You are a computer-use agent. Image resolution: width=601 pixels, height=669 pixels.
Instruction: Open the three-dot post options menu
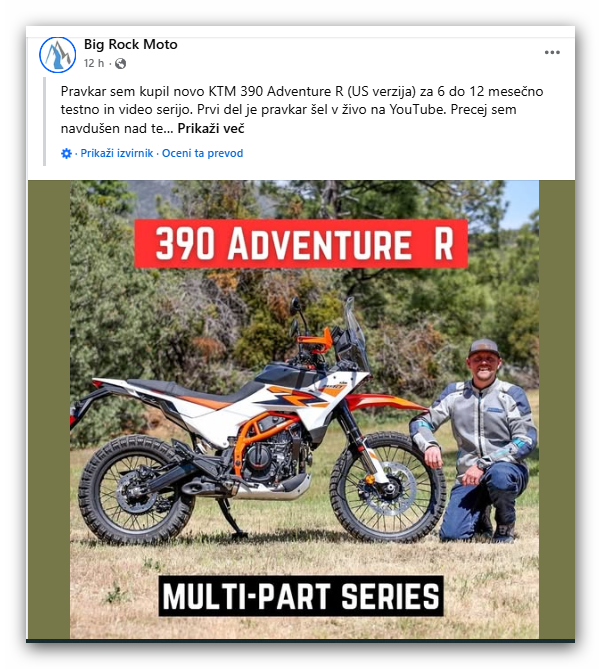click(552, 52)
